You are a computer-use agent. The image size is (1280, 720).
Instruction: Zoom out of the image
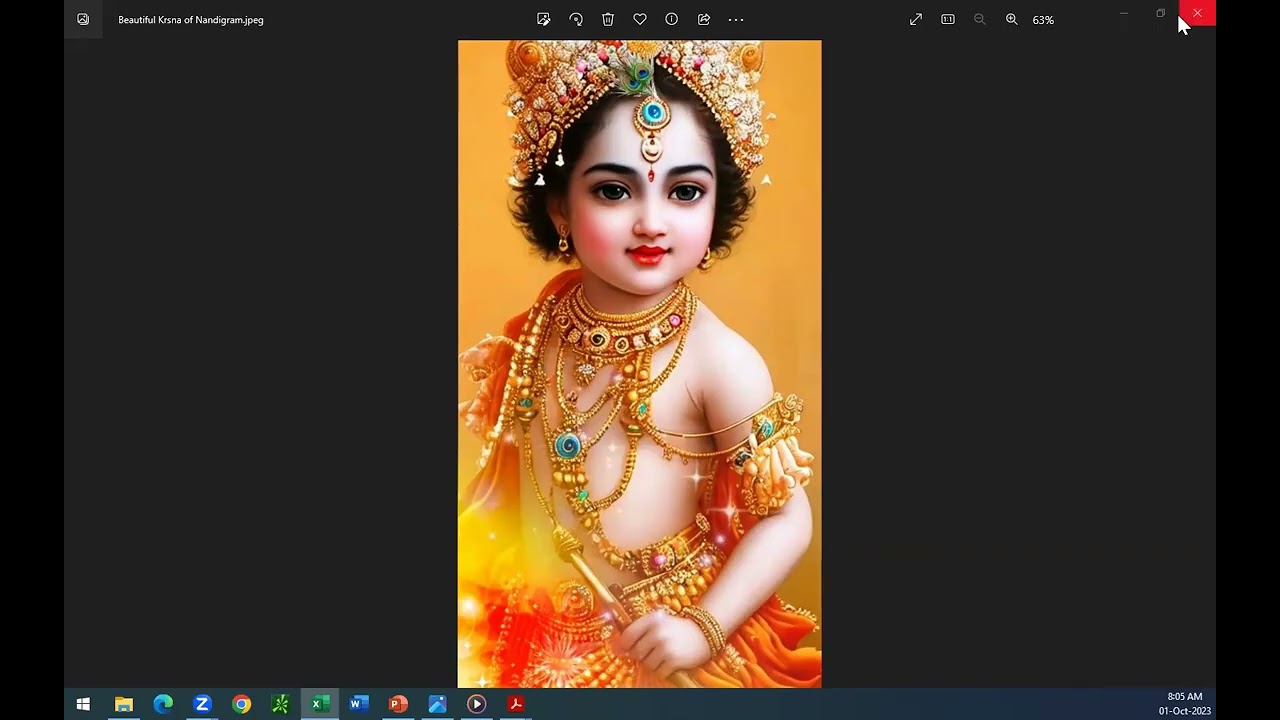980,19
